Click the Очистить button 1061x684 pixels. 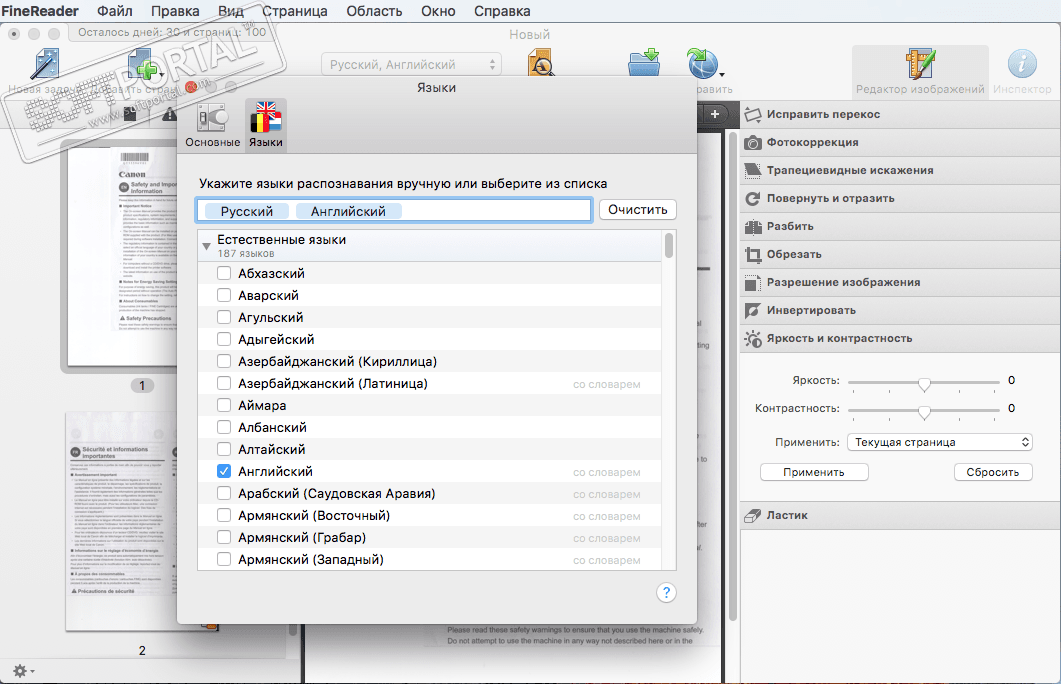[637, 210]
